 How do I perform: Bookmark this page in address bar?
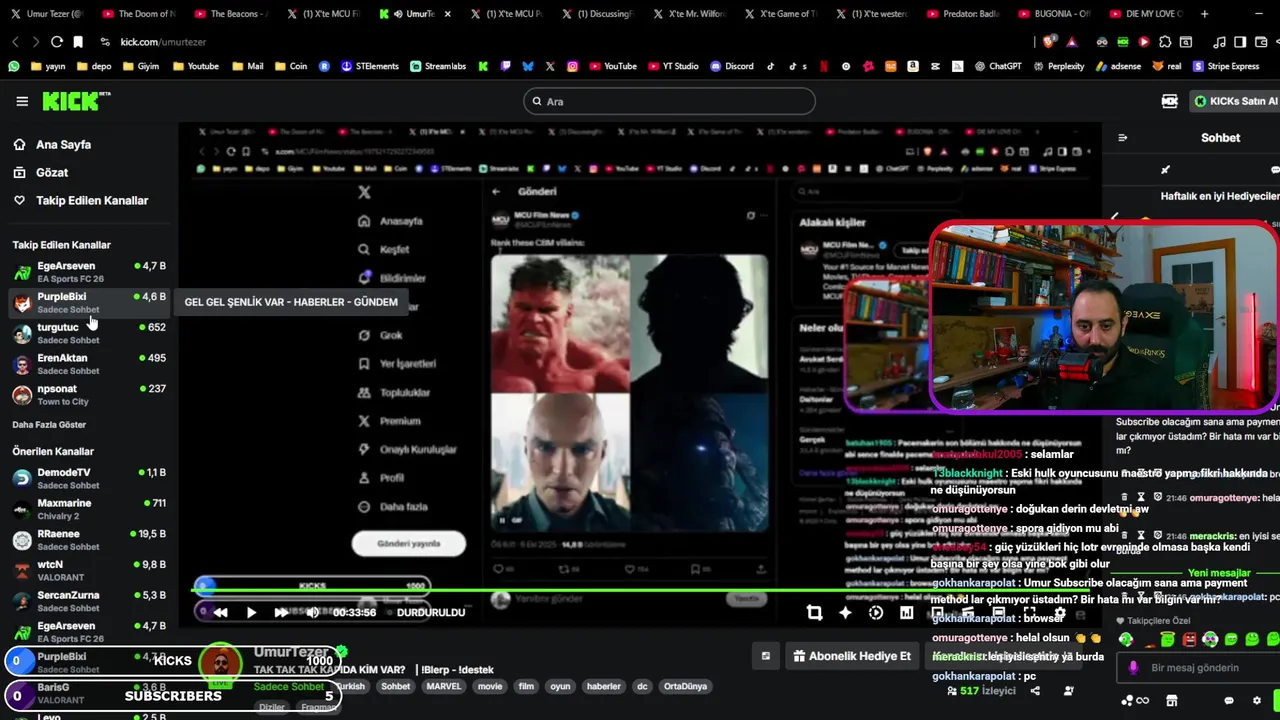tap(78, 42)
